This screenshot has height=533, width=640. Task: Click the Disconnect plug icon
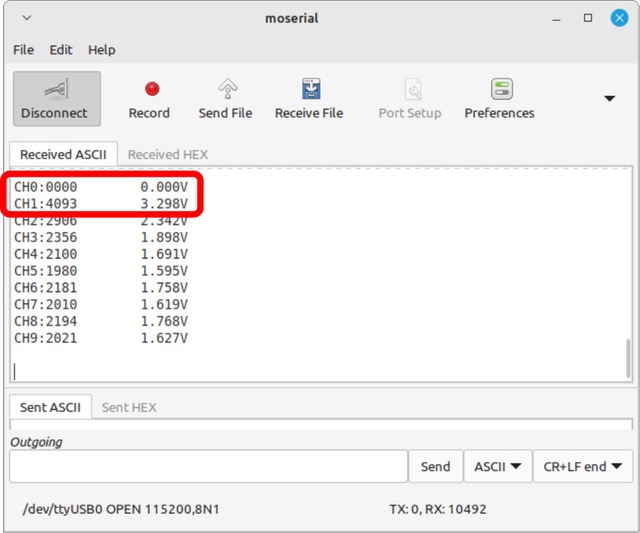(54, 89)
